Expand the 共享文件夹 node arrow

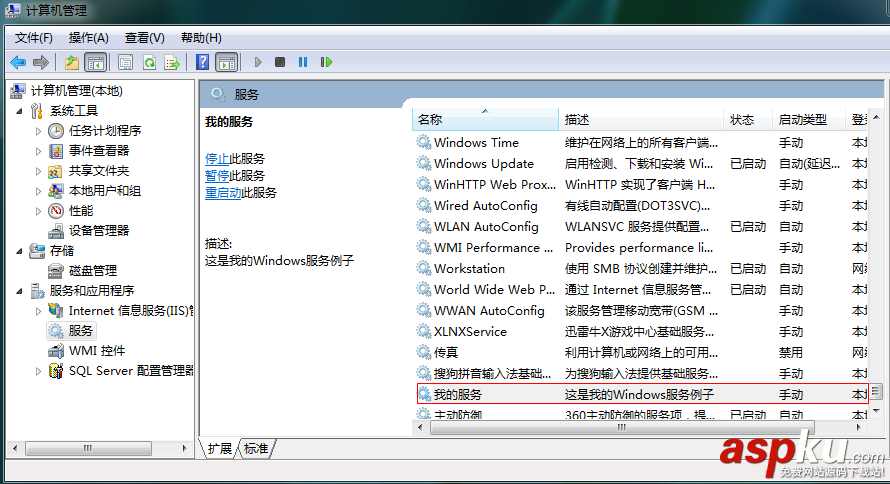39,171
